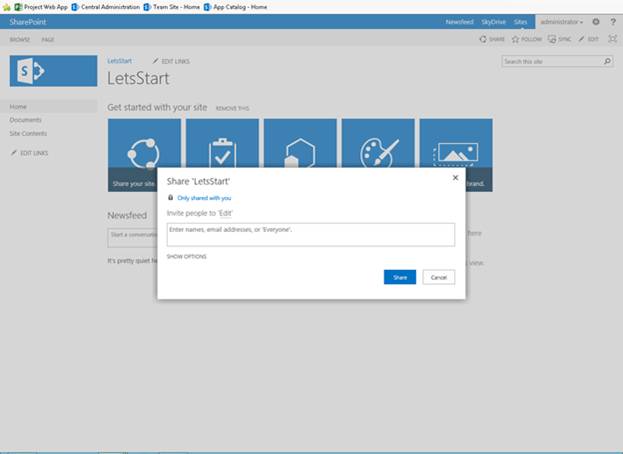Click the focus on content icon

[x=613, y=39]
